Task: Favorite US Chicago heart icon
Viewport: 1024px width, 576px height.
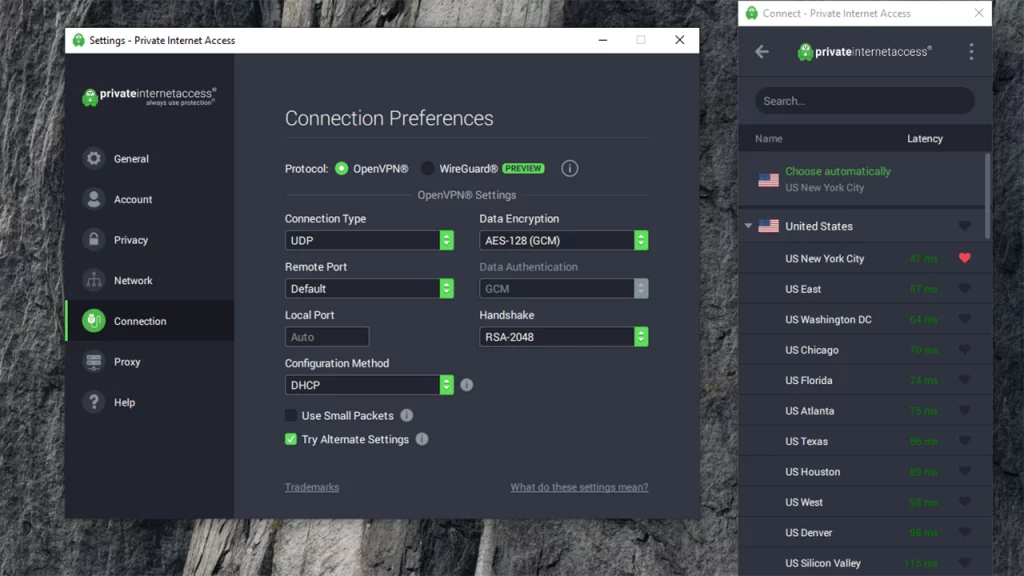Action: [x=965, y=349]
